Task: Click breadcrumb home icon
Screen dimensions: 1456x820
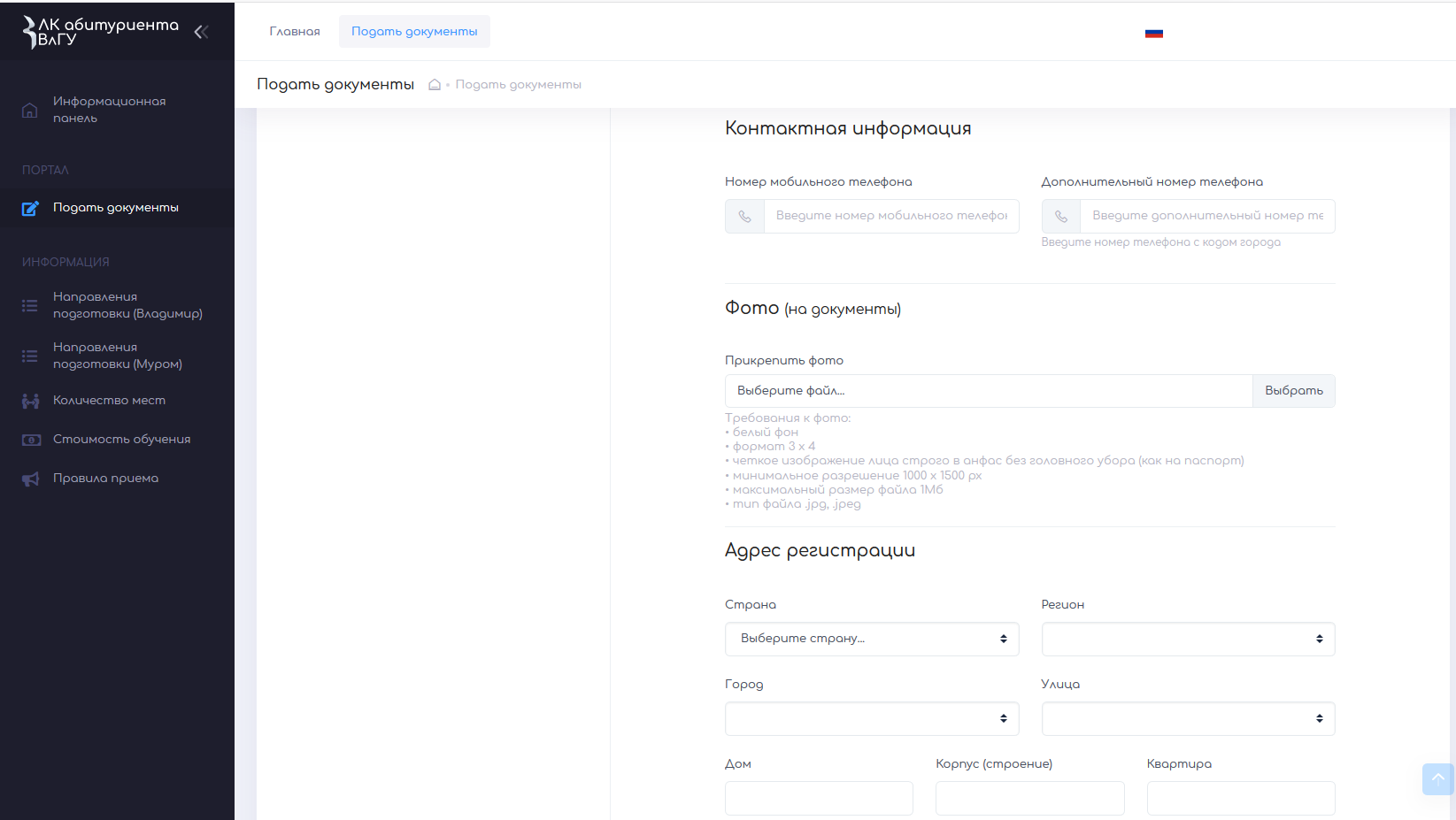Action: 435,85
